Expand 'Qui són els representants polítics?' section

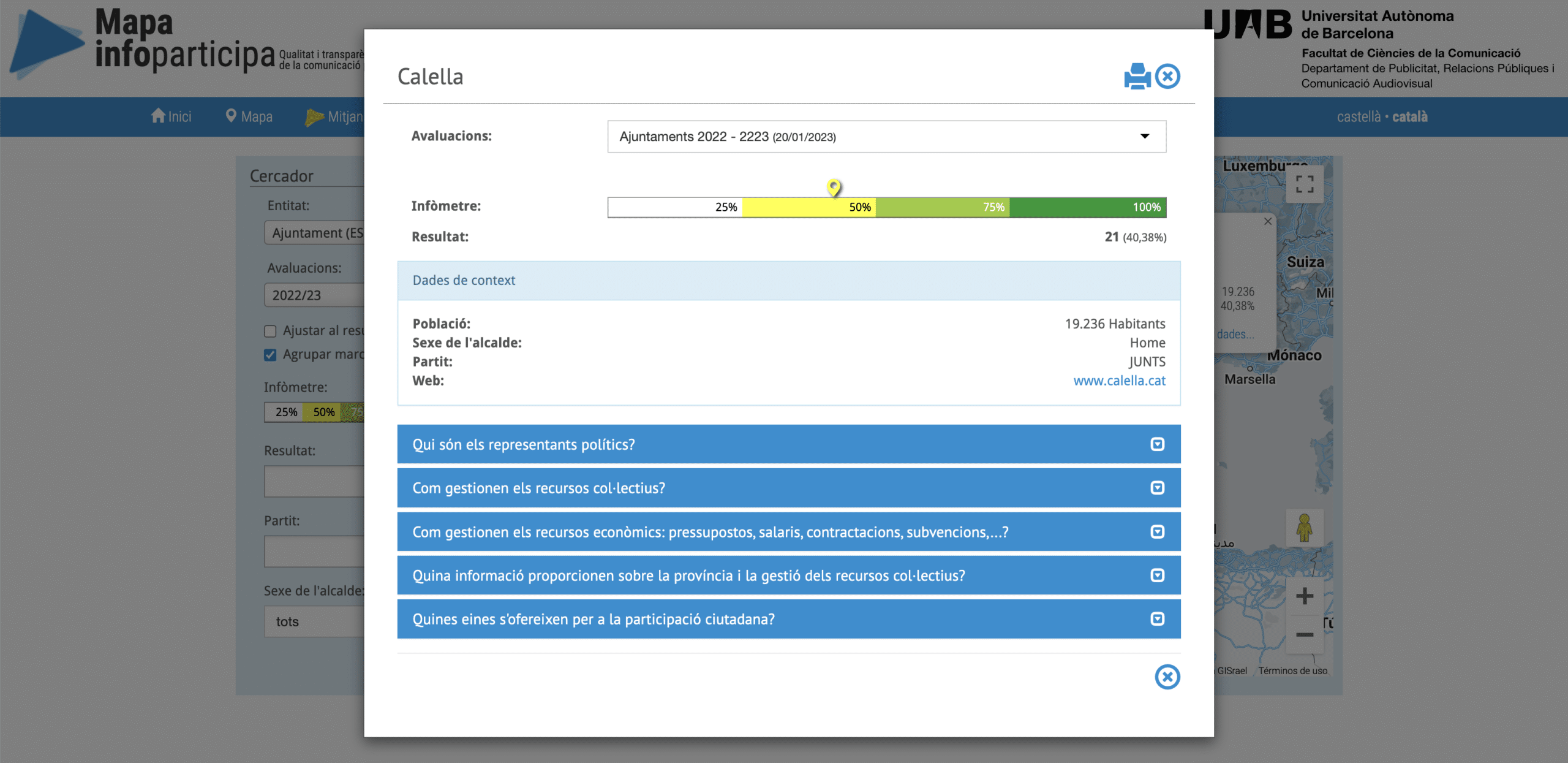(789, 444)
